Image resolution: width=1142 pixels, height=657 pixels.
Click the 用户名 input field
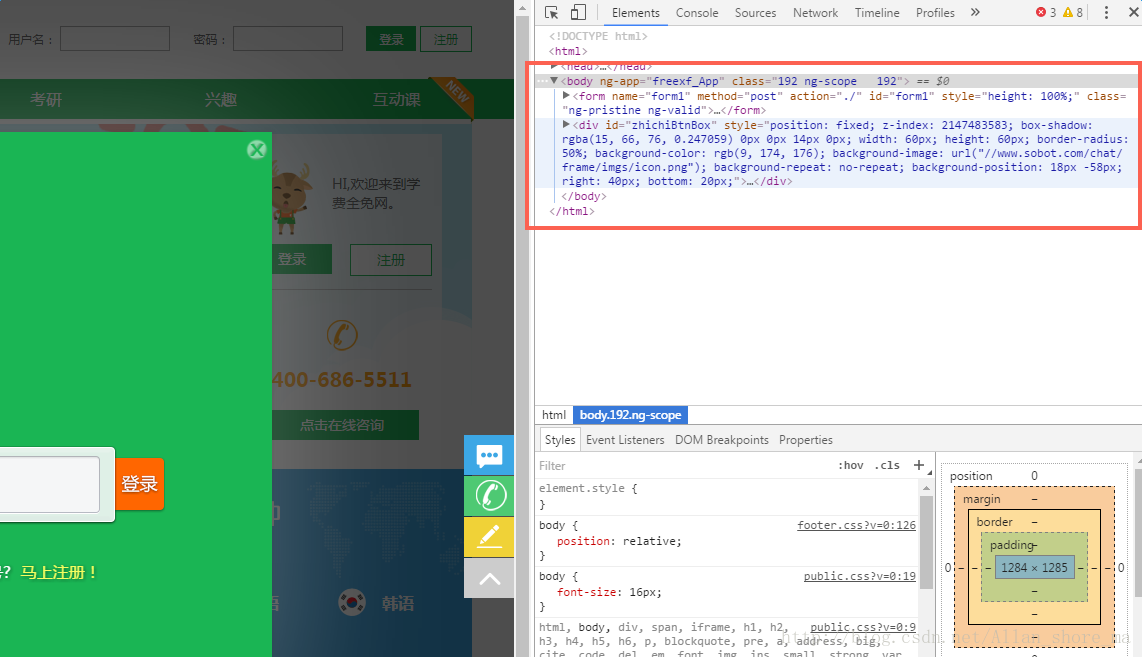pyautogui.click(x=114, y=39)
